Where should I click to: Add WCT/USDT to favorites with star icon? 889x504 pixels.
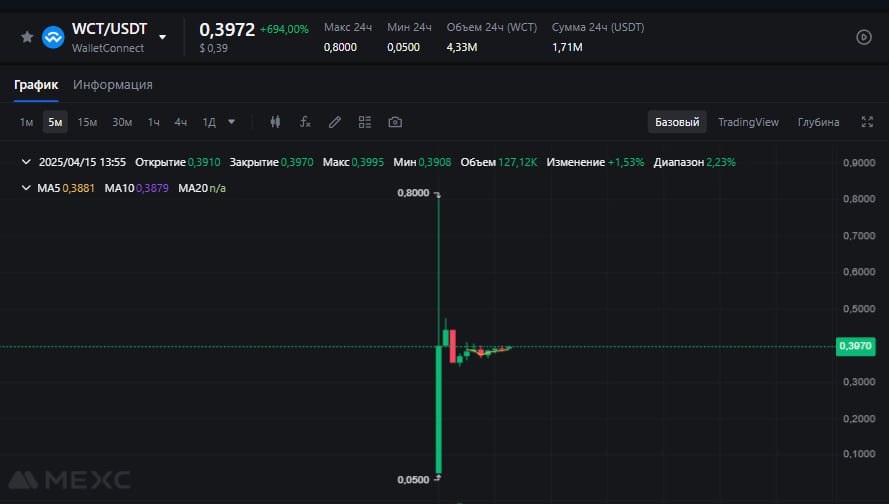click(x=27, y=37)
